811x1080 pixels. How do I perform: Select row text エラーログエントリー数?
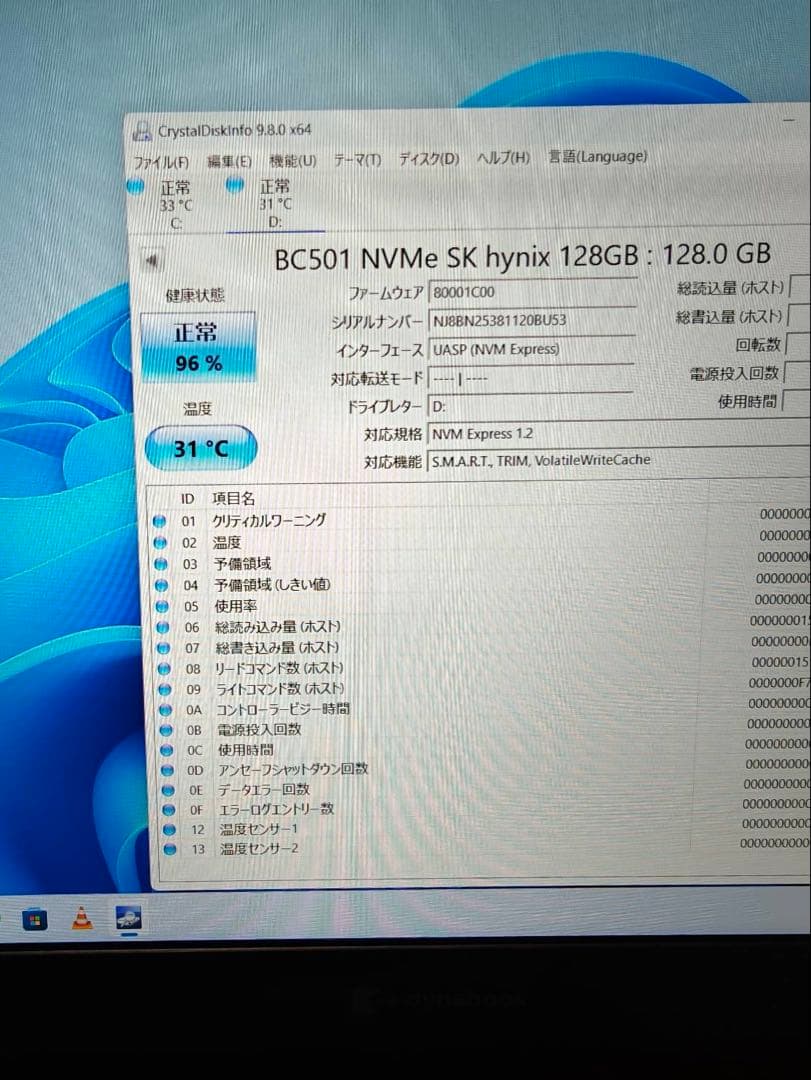pyautogui.click(x=276, y=809)
